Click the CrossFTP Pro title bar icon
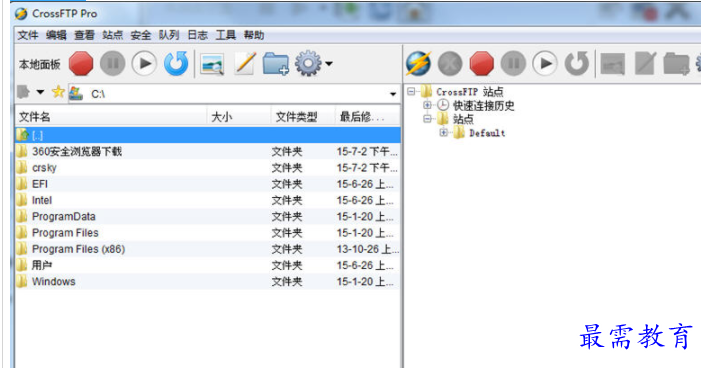Screen dimensions: 701x368 (x=21, y=14)
